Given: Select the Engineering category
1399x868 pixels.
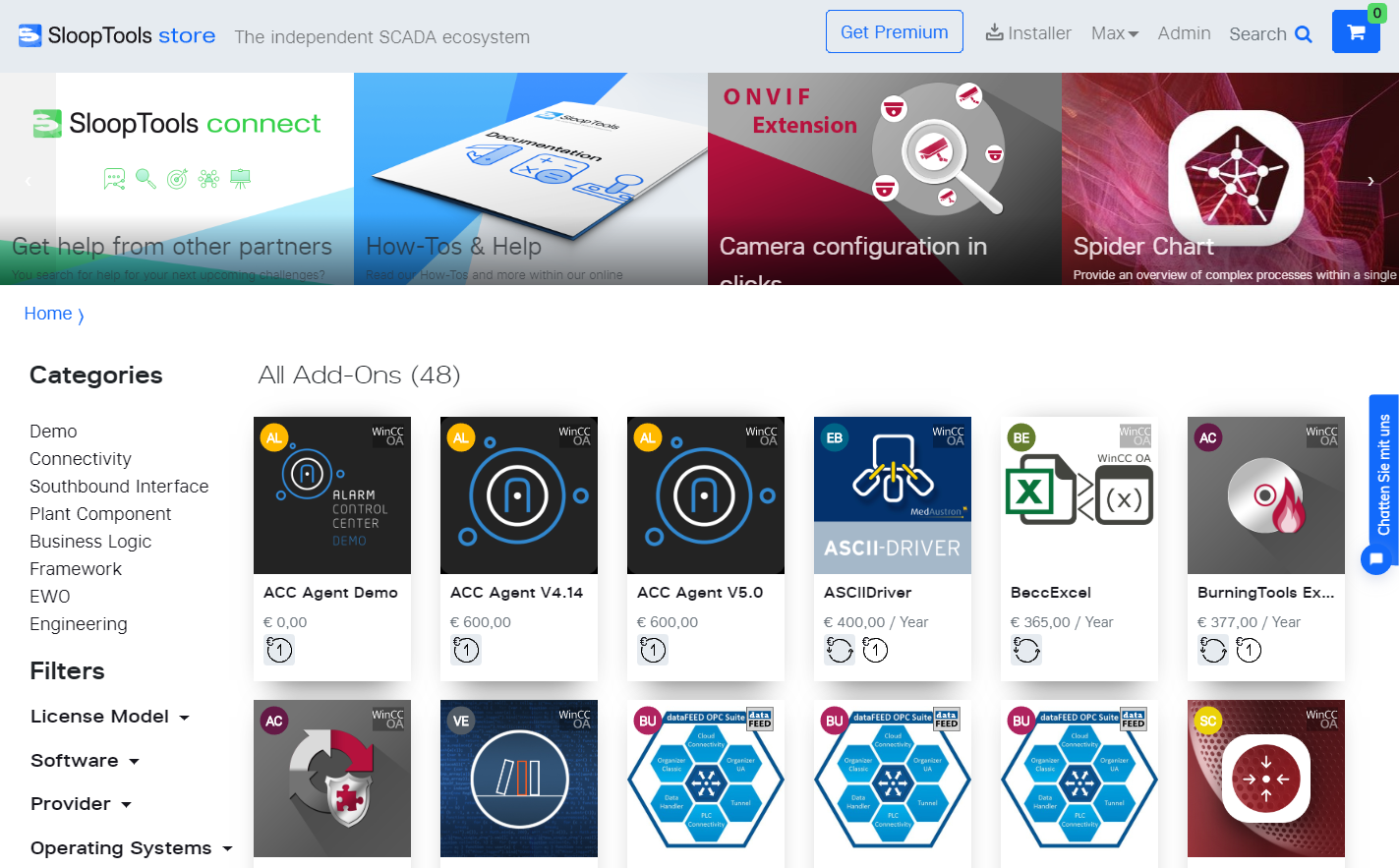Looking at the screenshot, I should tap(79, 624).
